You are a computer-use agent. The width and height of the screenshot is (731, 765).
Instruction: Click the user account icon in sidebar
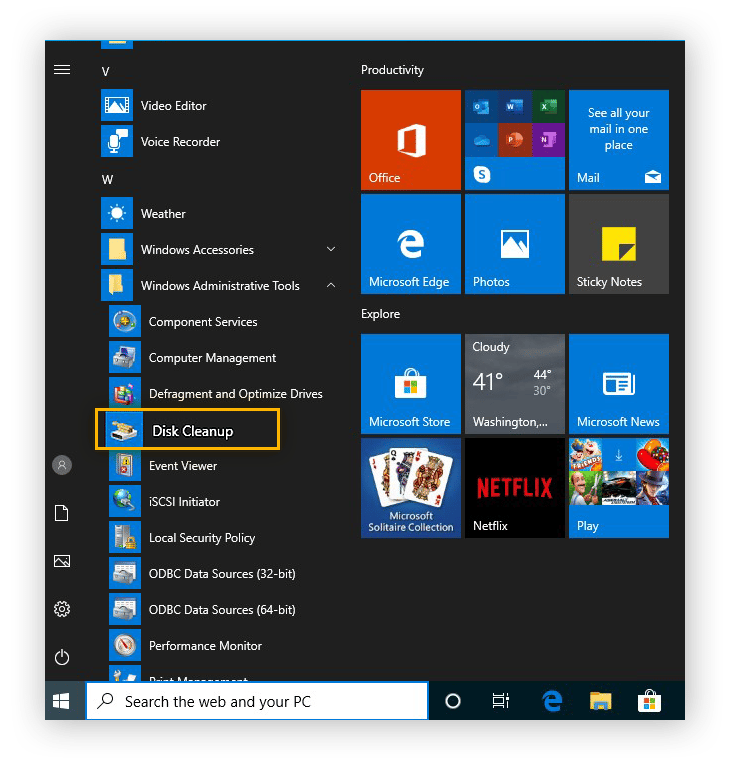point(62,465)
